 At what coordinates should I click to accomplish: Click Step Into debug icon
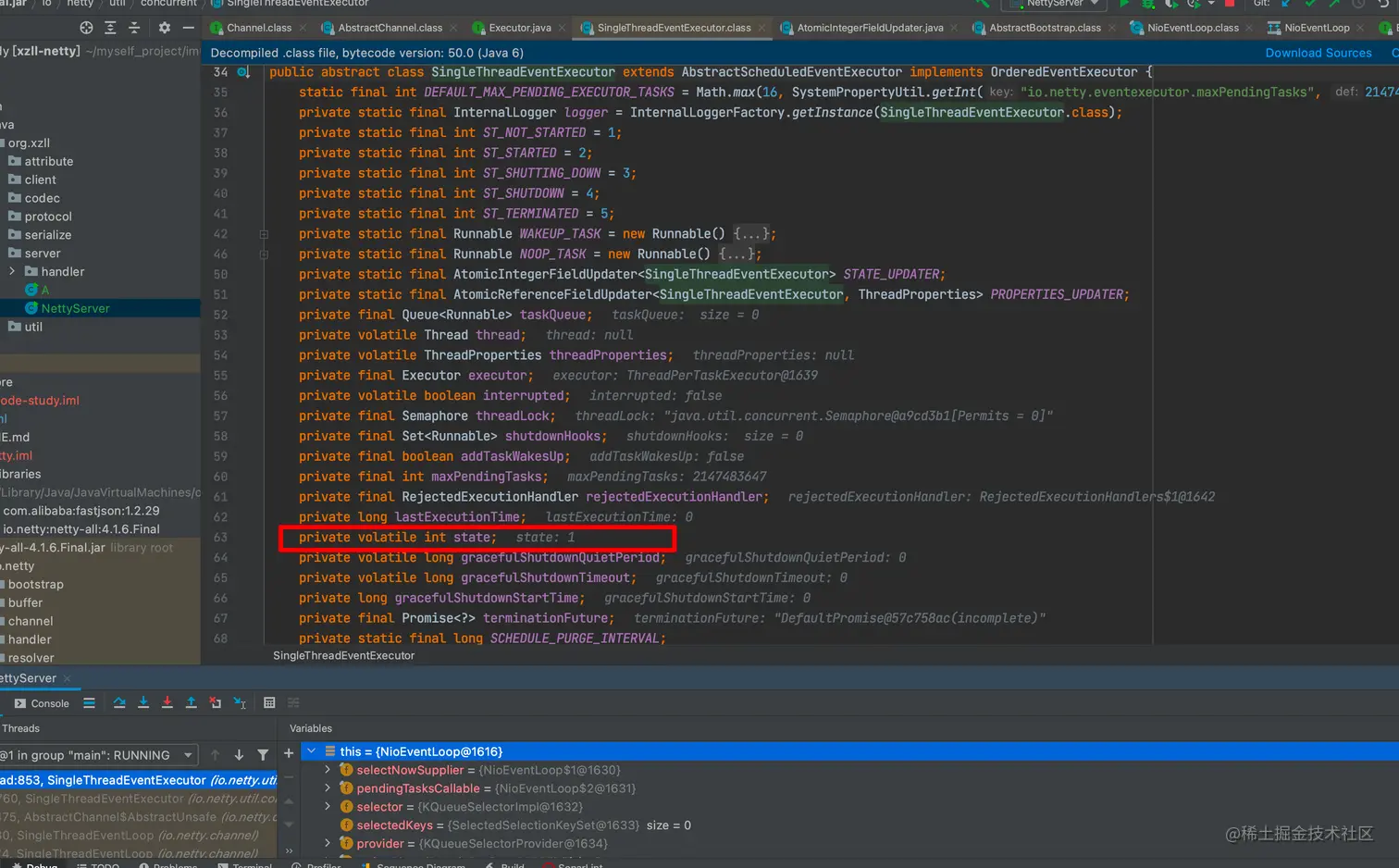[x=143, y=703]
